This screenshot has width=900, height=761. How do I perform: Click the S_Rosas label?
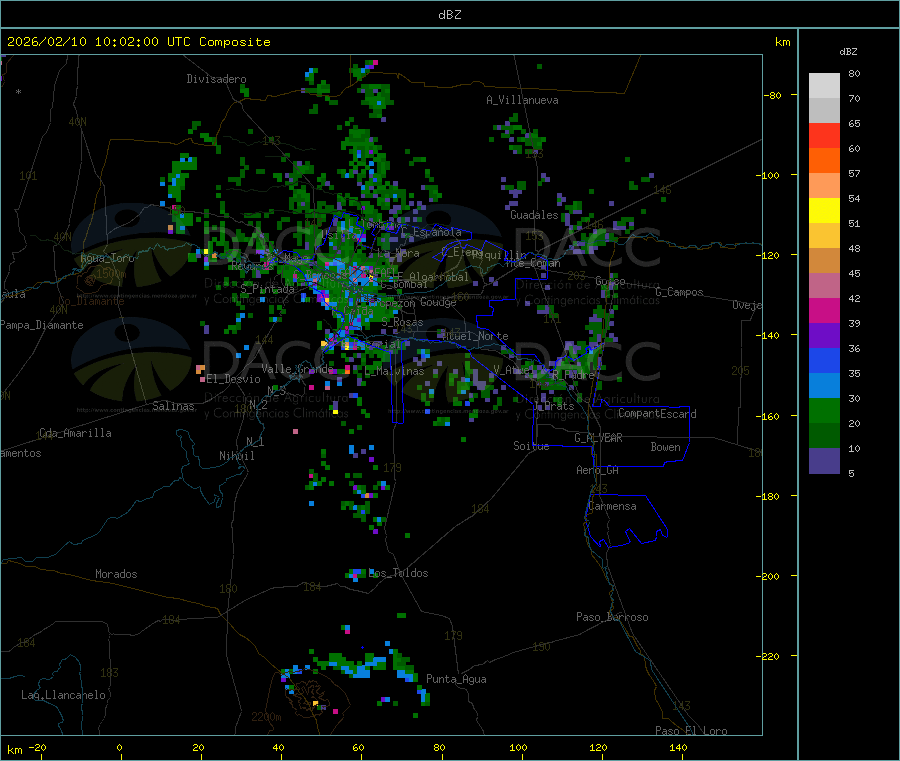[x=402, y=323]
